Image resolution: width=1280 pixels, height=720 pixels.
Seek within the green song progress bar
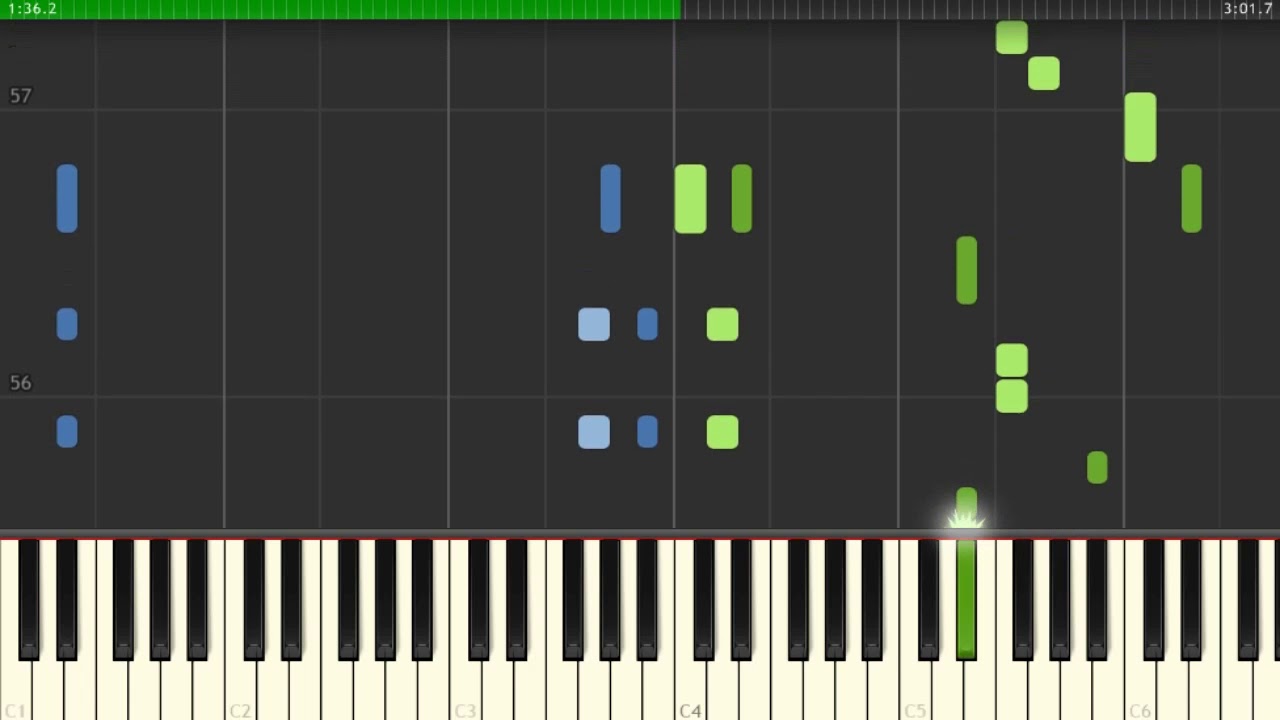click(x=340, y=9)
